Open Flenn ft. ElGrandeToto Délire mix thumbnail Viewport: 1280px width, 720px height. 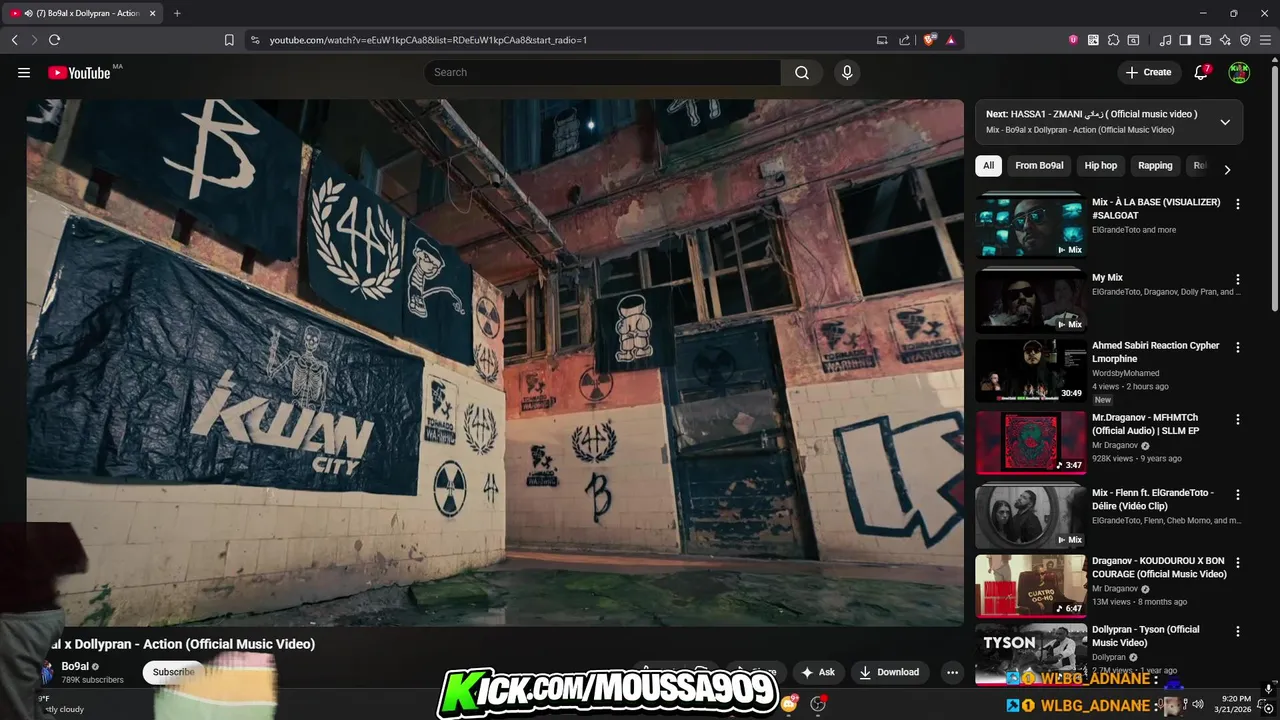(1030, 516)
